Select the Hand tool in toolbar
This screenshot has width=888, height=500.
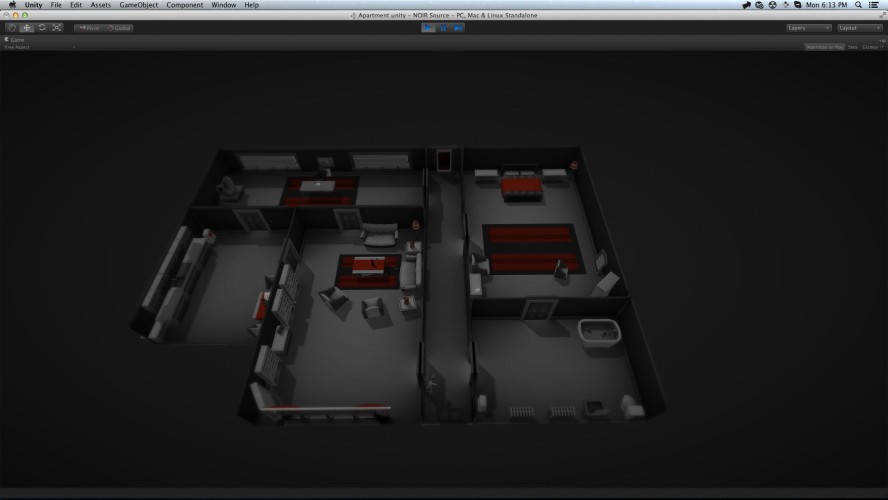[12, 28]
